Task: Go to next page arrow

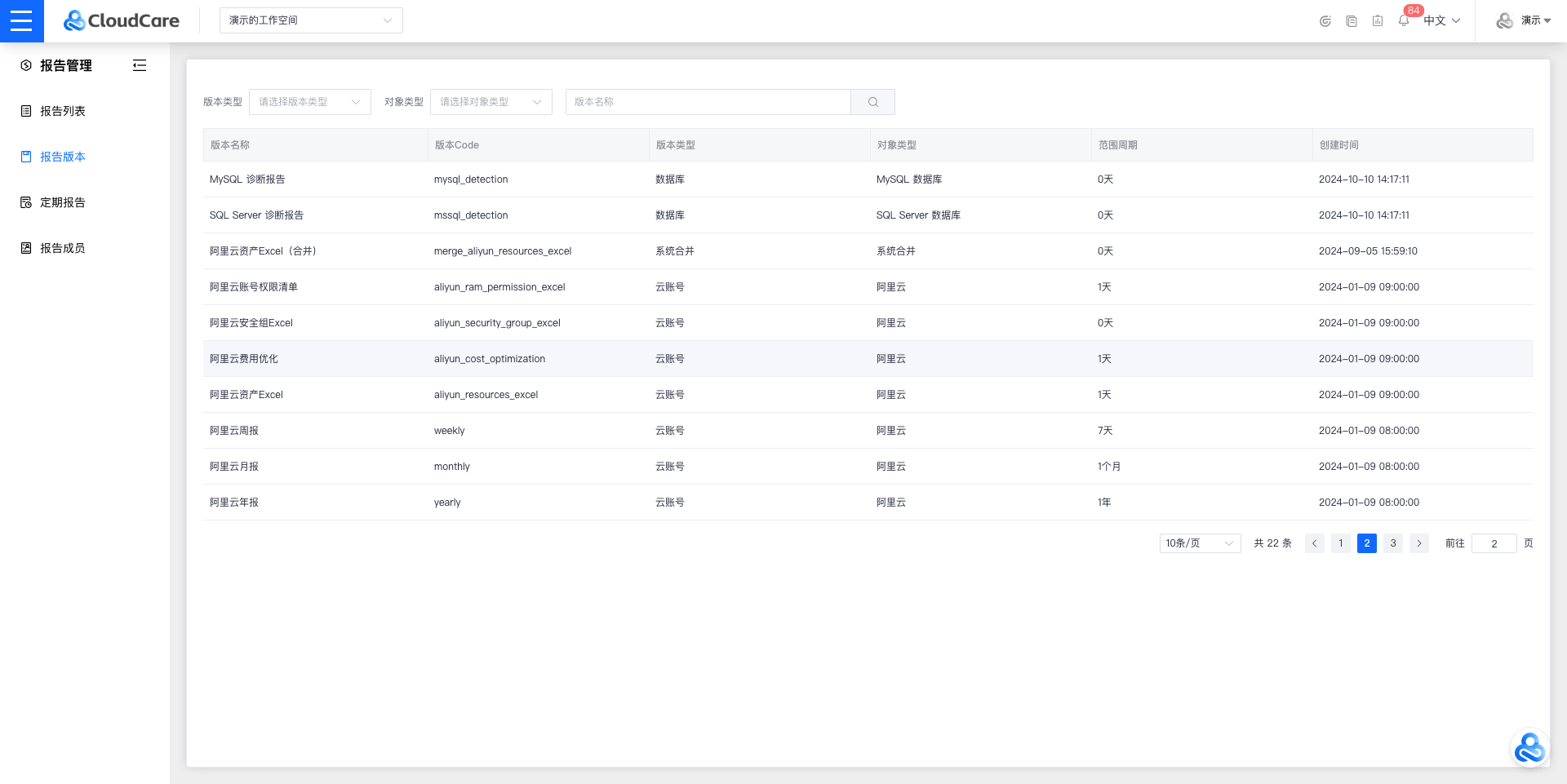Action: tap(1419, 543)
